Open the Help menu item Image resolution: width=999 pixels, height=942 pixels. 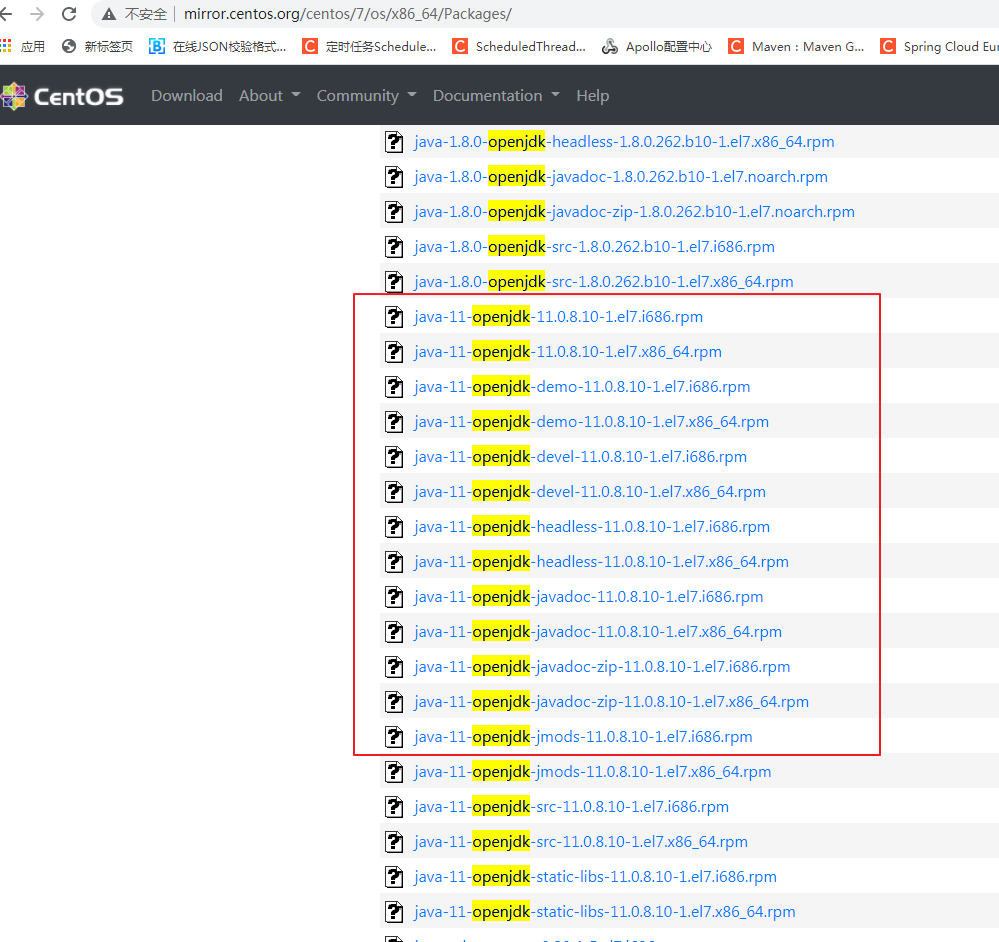pos(592,95)
